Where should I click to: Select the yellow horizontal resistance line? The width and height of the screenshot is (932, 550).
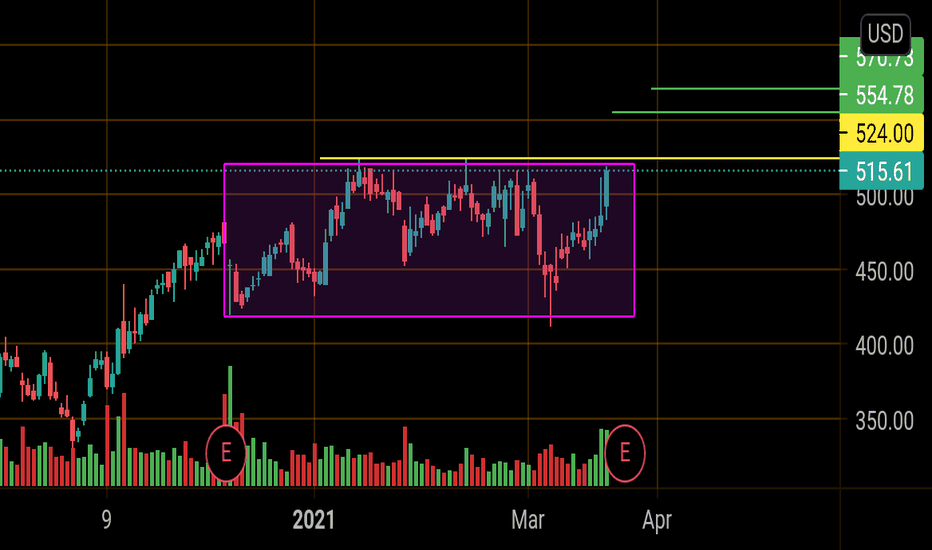(580, 158)
